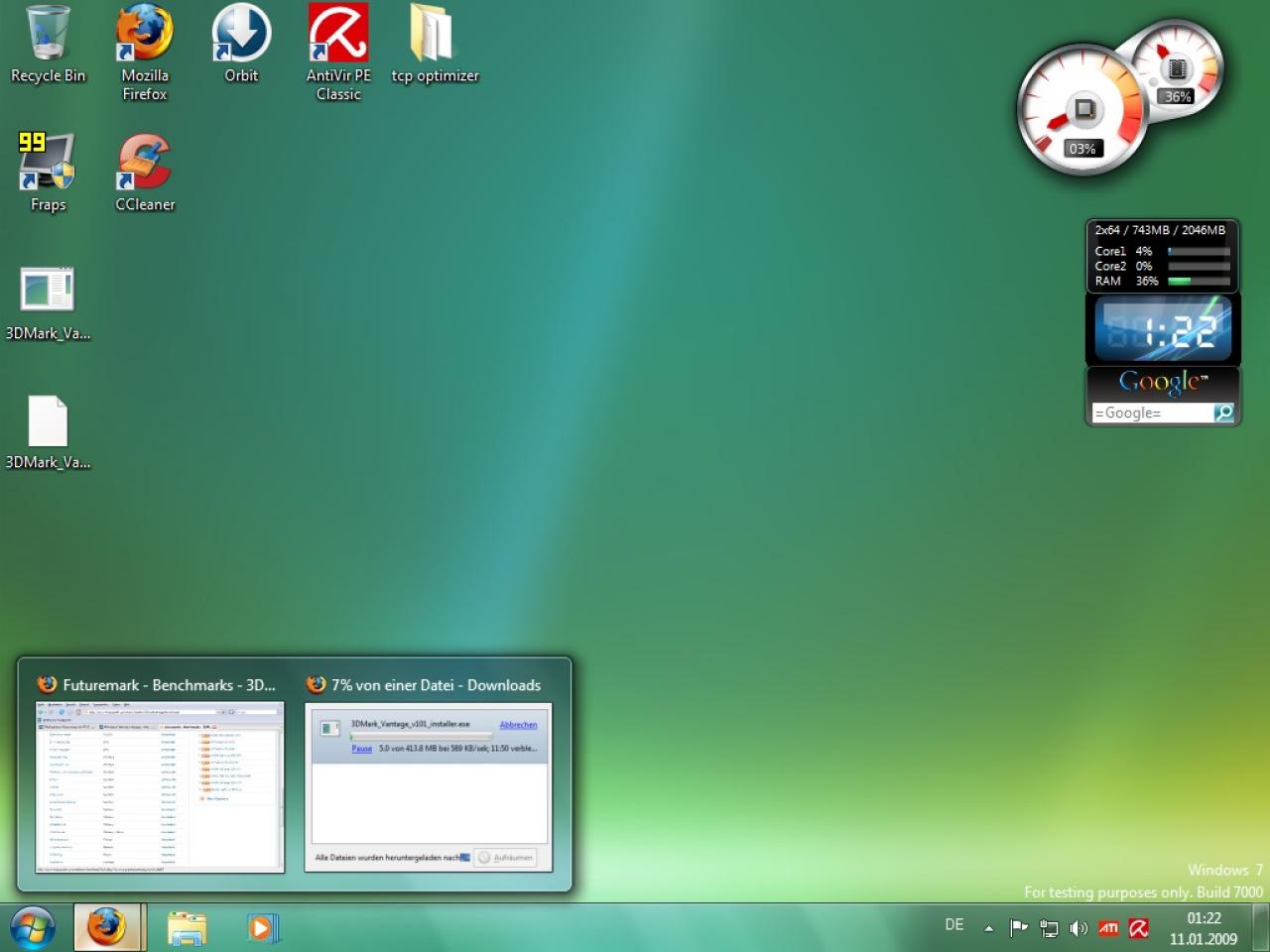Click the Abbrechen link in Downloads preview
Image resolution: width=1270 pixels, height=952 pixels.
(518, 725)
